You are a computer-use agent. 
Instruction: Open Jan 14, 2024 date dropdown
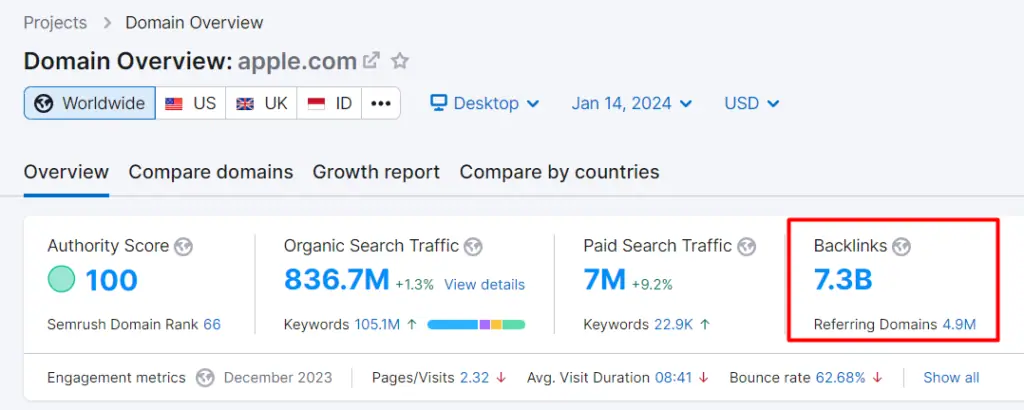[x=632, y=103]
